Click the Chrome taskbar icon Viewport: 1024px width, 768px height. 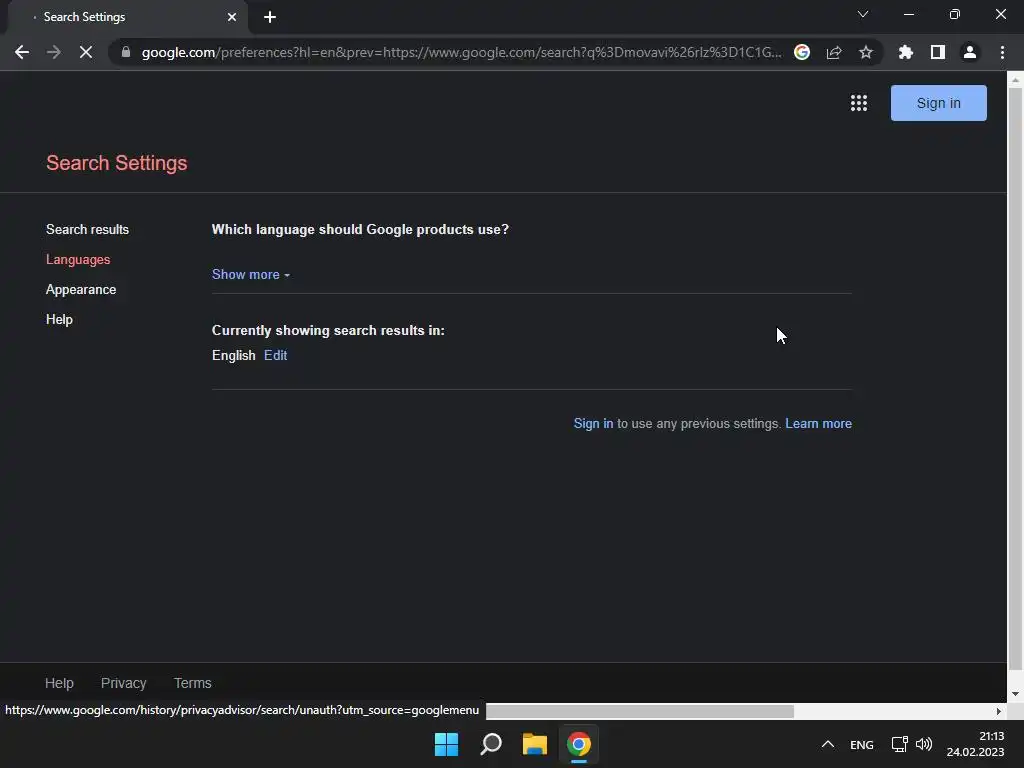click(579, 744)
